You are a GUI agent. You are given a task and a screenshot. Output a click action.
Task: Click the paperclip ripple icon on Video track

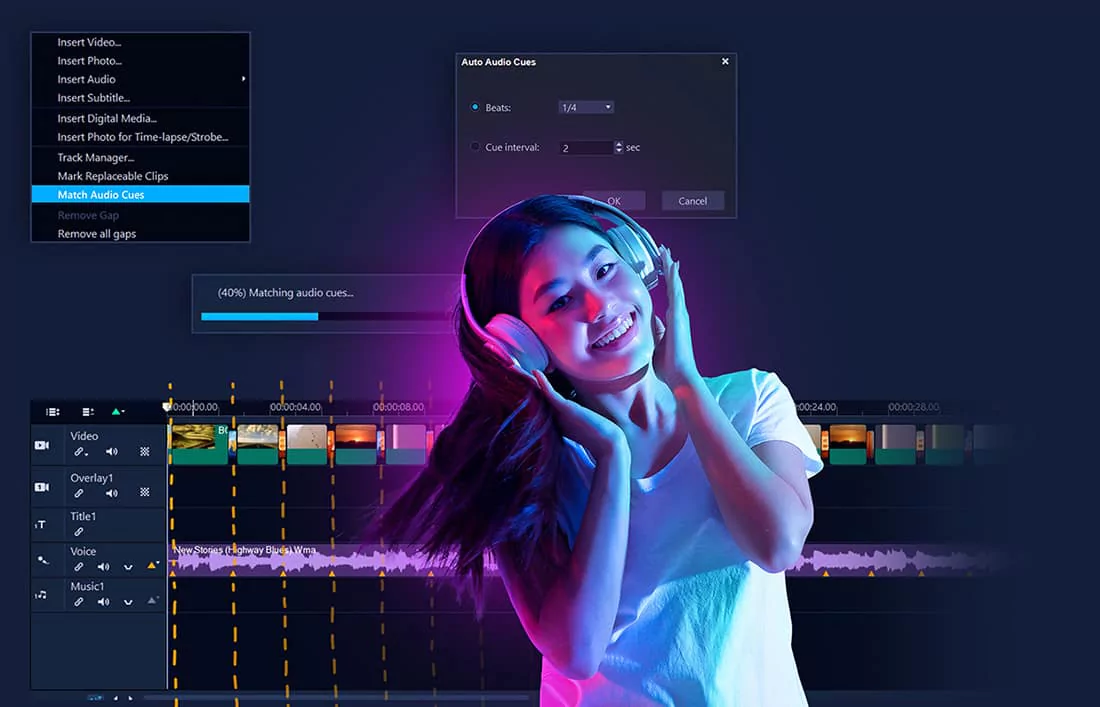[x=78, y=451]
